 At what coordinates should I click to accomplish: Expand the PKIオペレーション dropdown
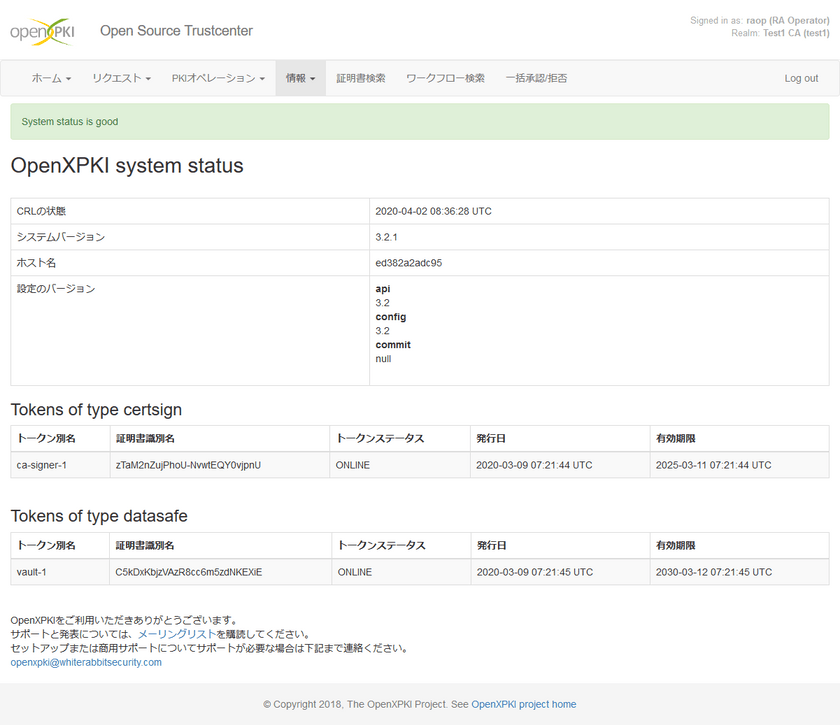click(216, 78)
